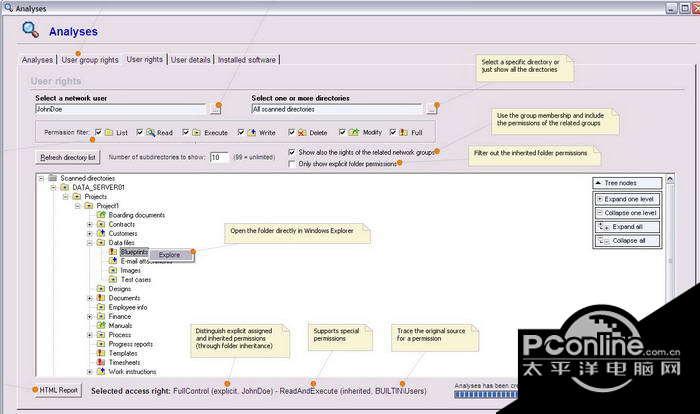This screenshot has height=414, width=700.
Task: Toggle the Read permission filter checkbox
Action: pyautogui.click(x=140, y=132)
